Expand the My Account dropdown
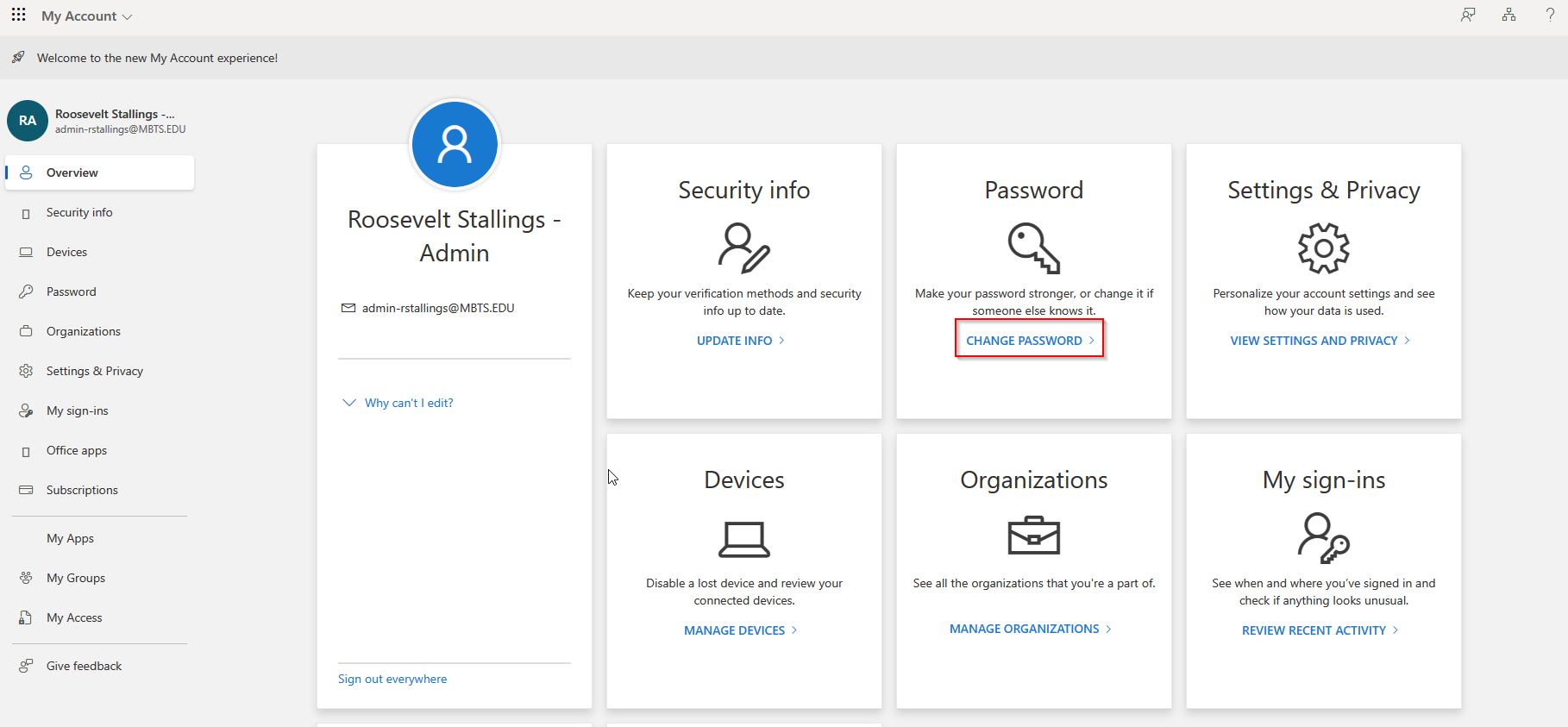The image size is (1568, 727). click(x=87, y=16)
